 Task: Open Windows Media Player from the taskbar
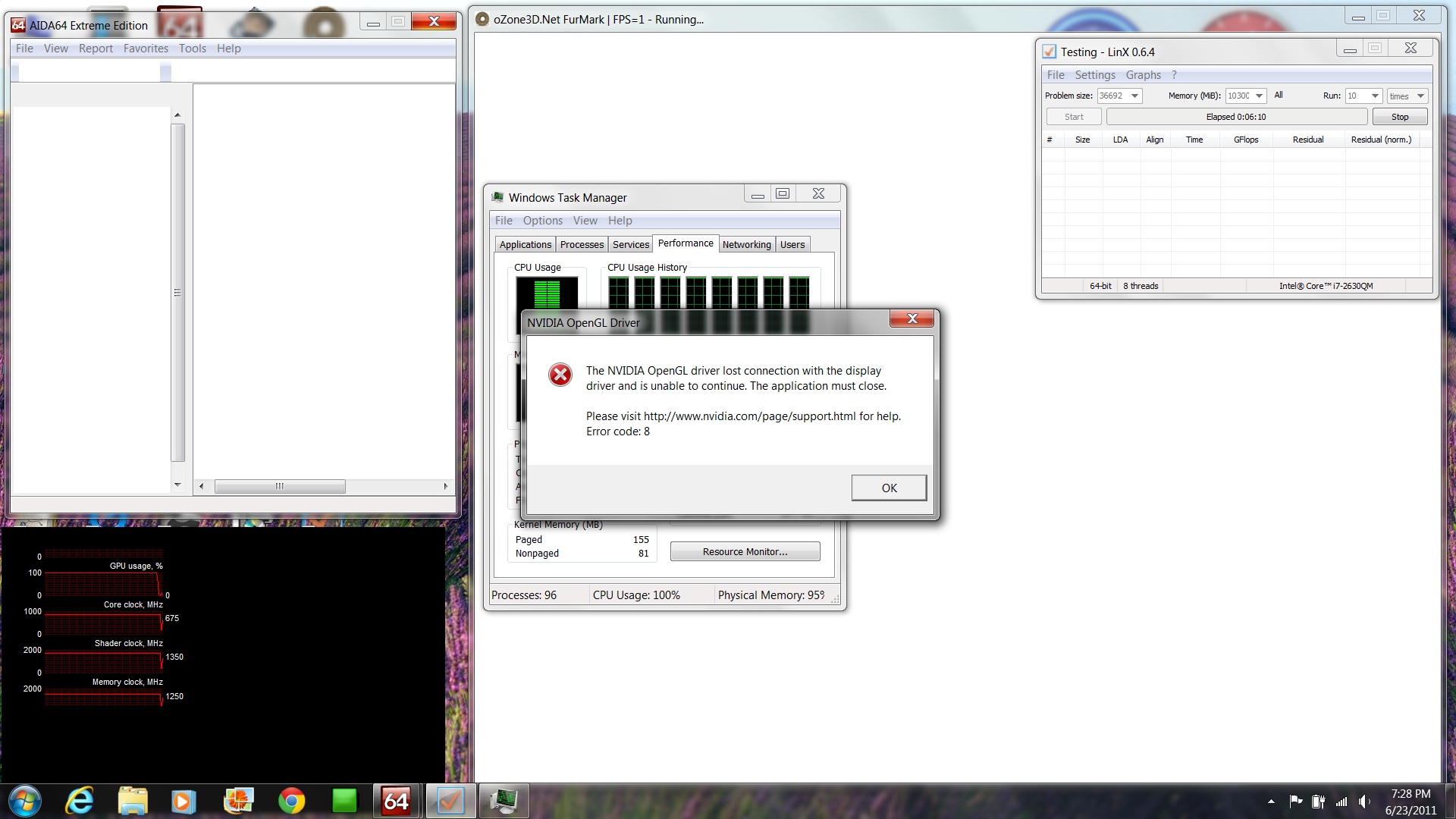(x=184, y=801)
